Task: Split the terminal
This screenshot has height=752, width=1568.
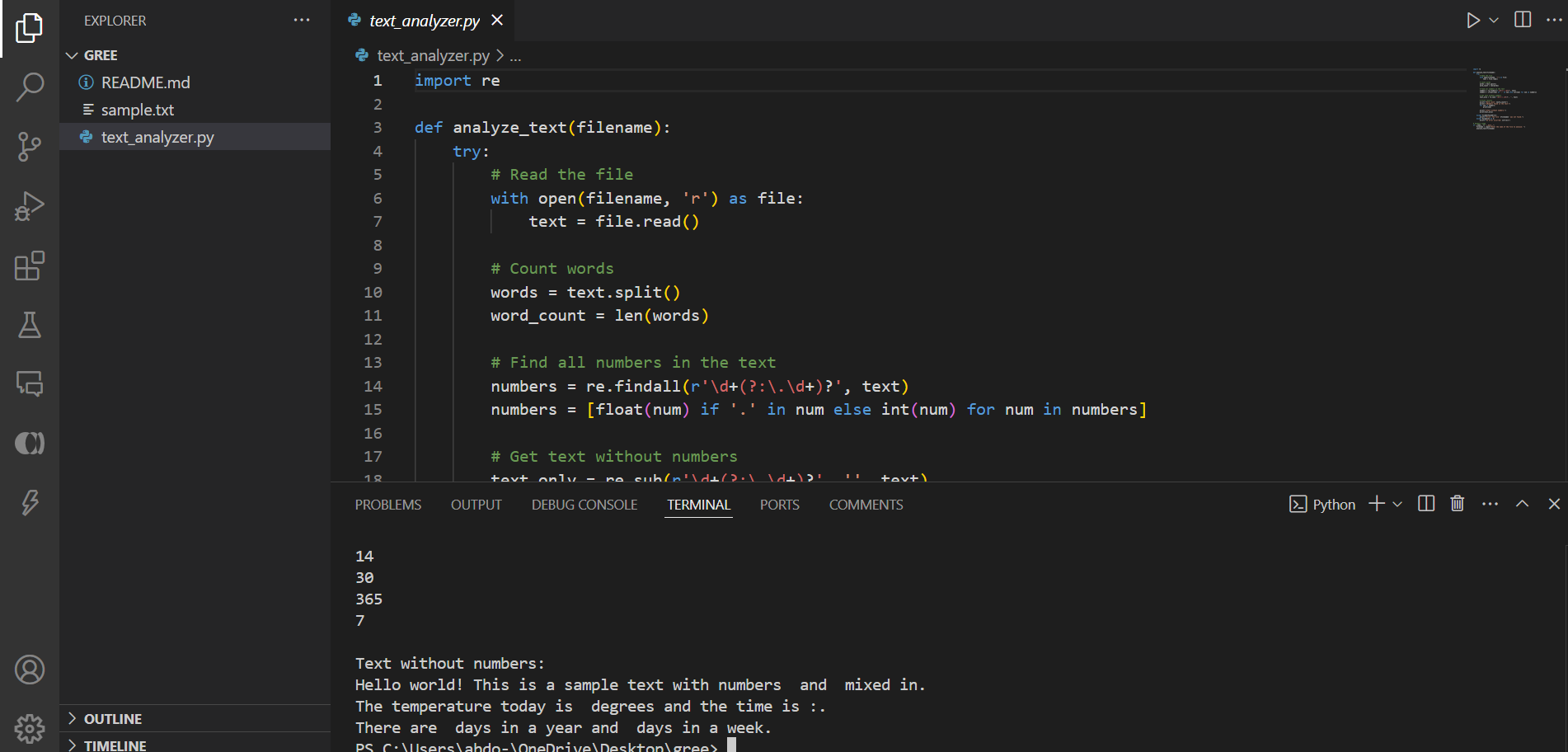Action: (x=1426, y=504)
